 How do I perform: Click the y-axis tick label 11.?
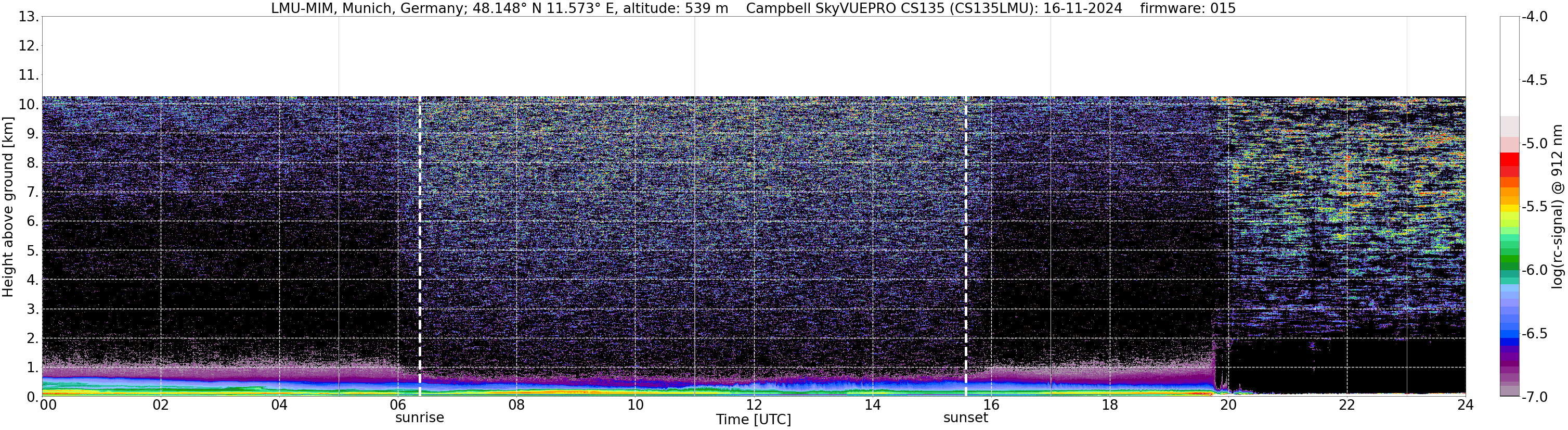(29, 75)
